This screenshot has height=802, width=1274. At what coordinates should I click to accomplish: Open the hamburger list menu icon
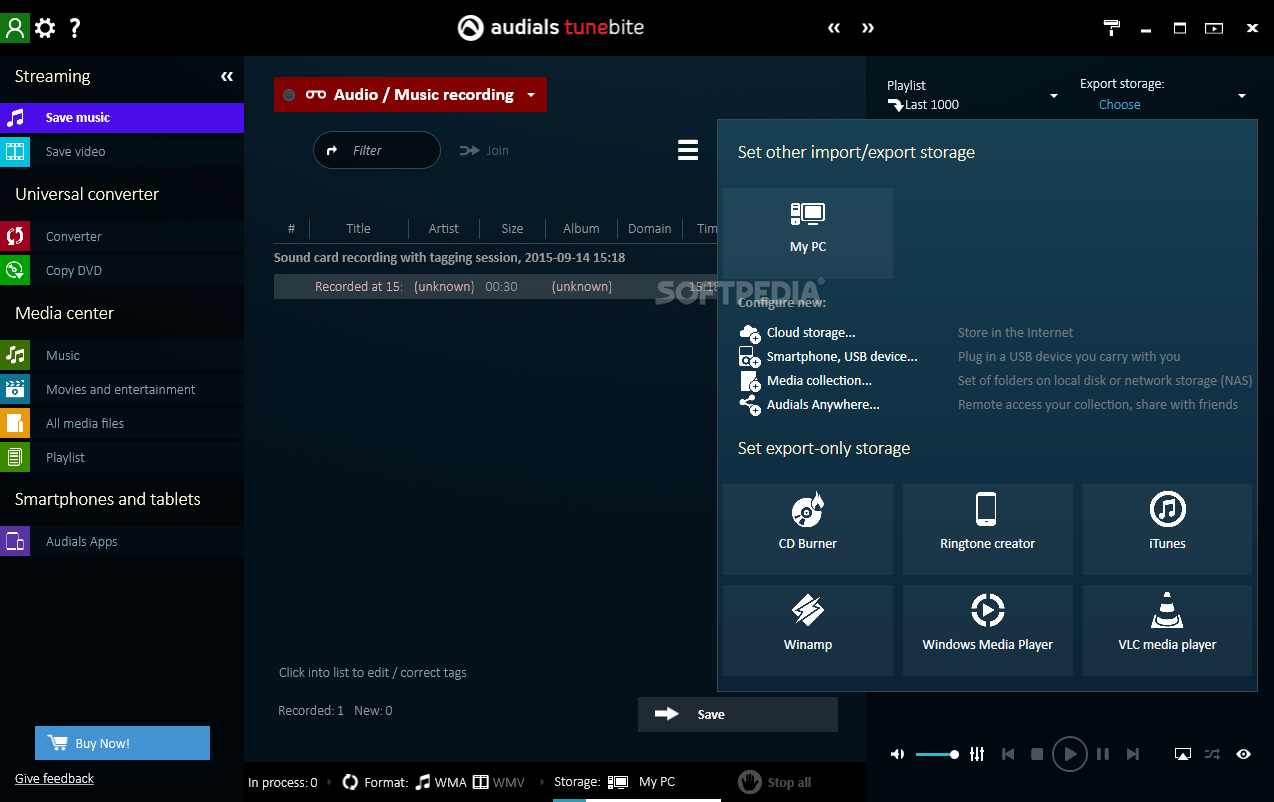coord(688,150)
